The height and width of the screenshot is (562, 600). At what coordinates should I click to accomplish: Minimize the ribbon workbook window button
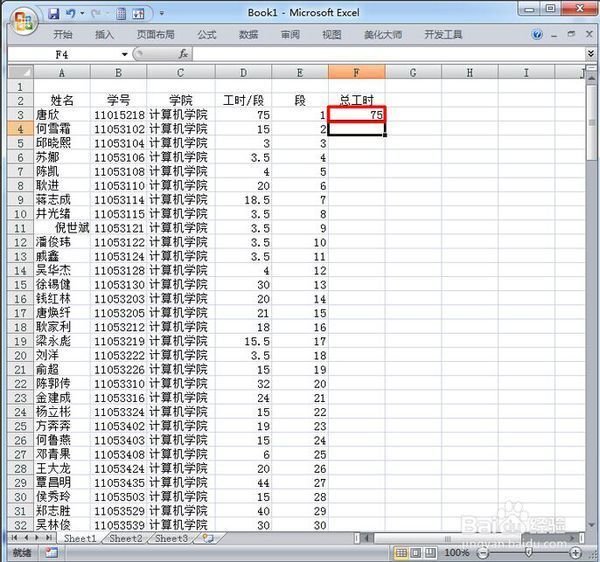point(554,36)
